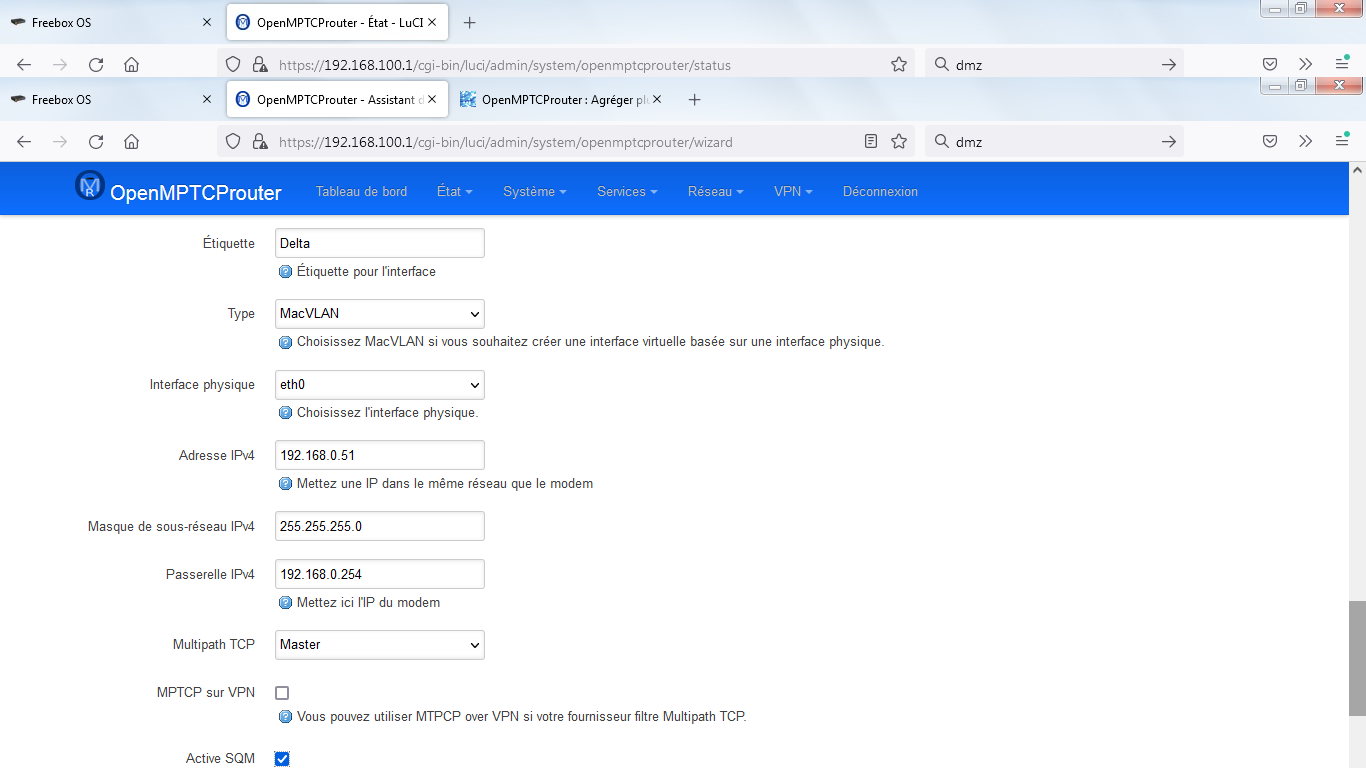Close the 'OpenMPTCProuter - État - LuCI' tab
Screen dimensions: 1366x768
pos(432,22)
